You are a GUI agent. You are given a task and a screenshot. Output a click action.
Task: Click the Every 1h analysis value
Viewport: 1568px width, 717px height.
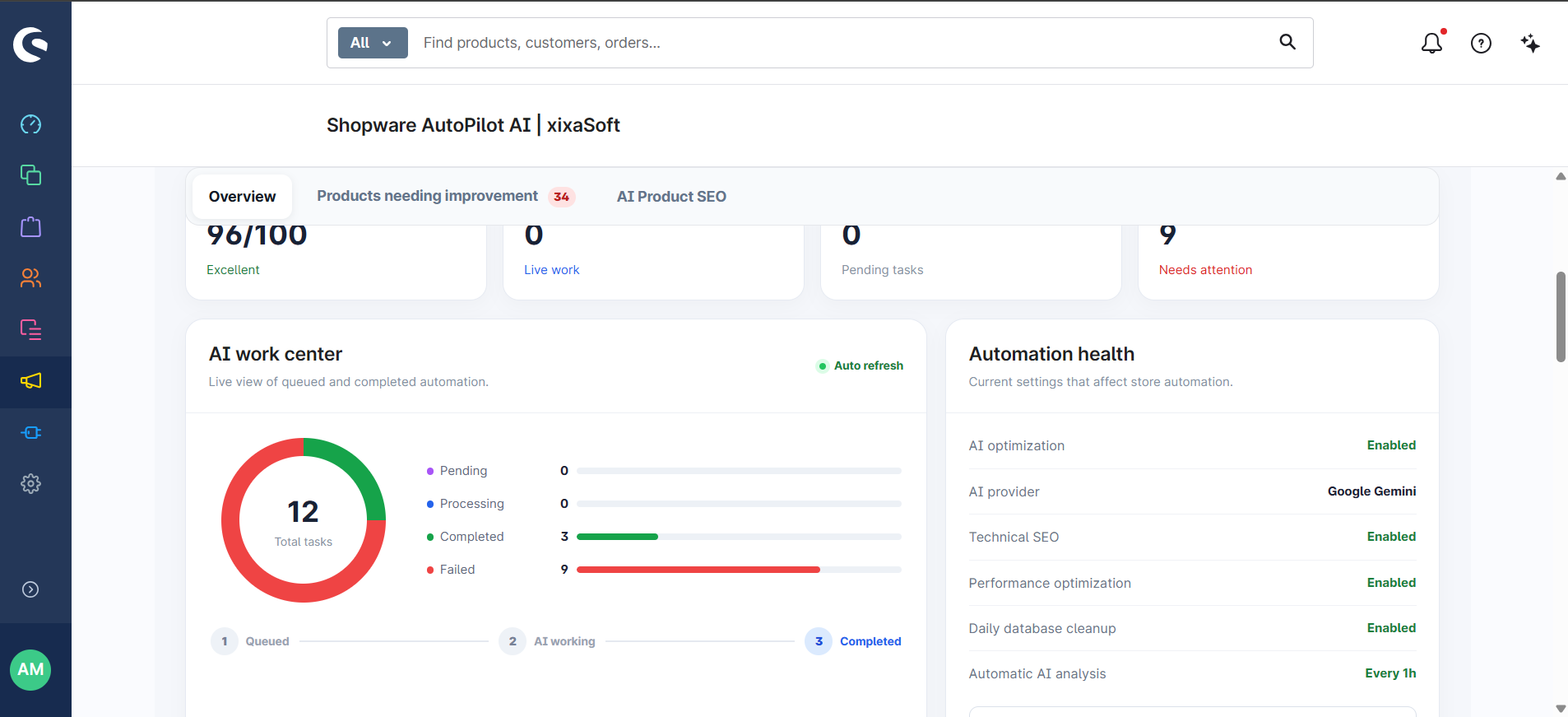click(1390, 673)
